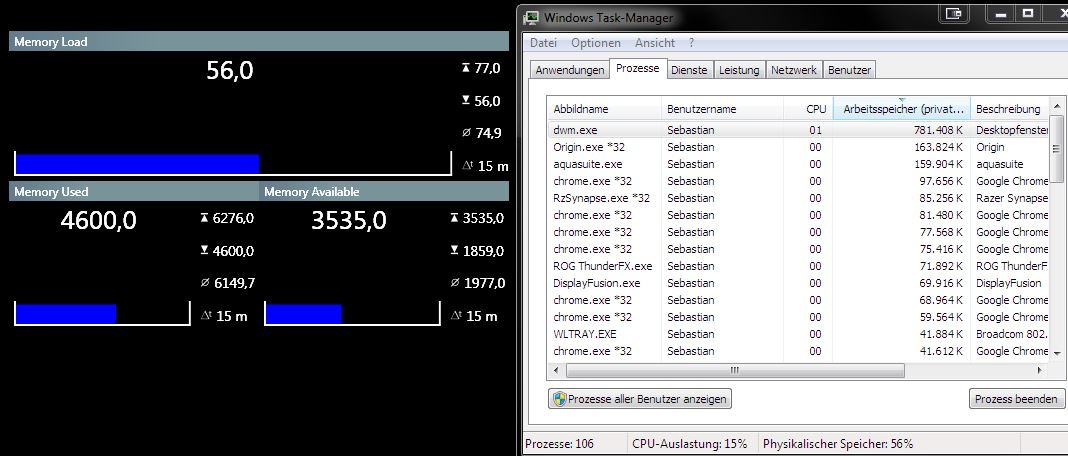The image size is (1068, 456).
Task: Click the Memory Used minimum icon beside 4600,0
Action: click(204, 251)
